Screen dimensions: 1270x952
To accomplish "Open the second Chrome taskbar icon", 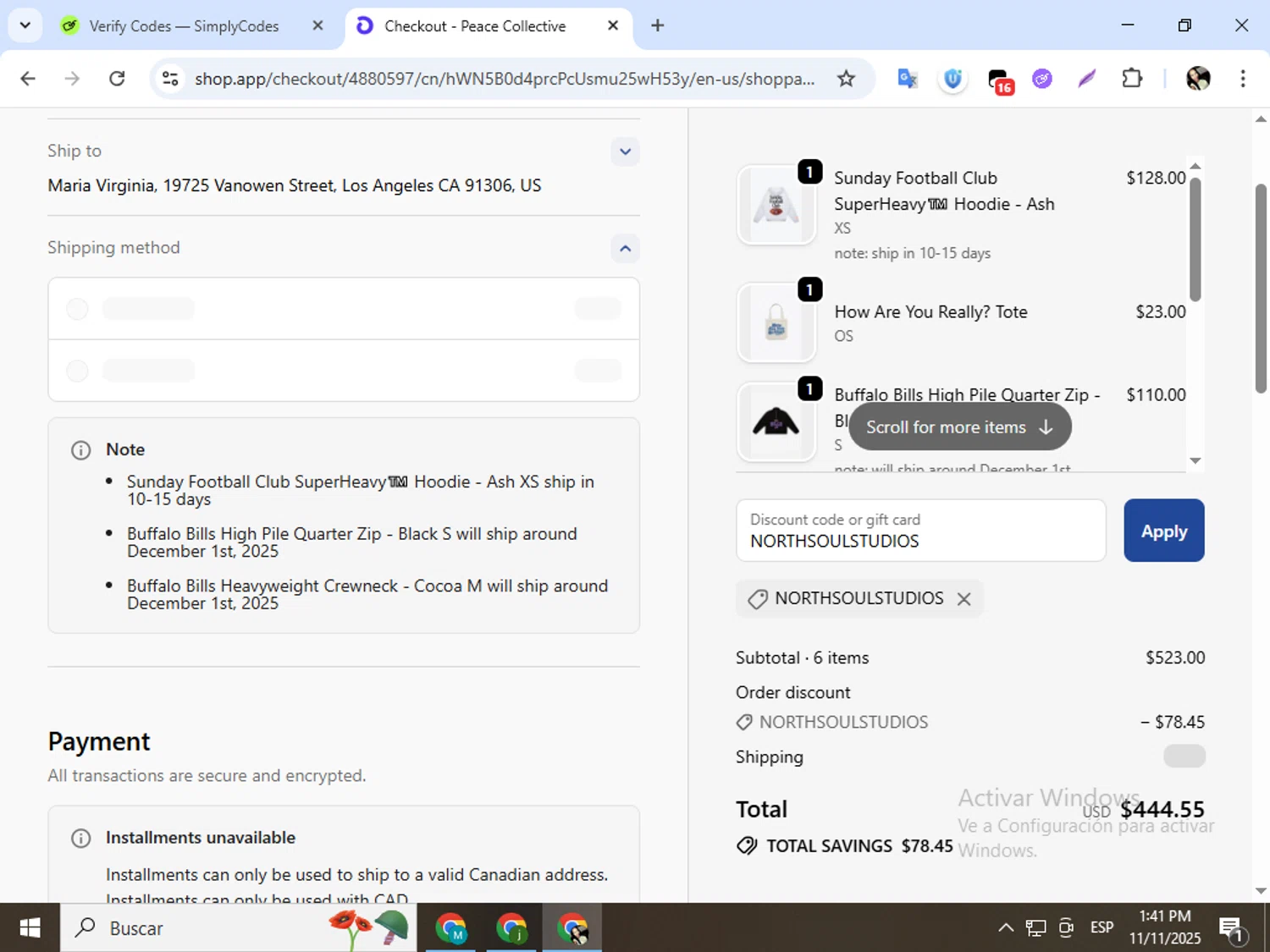I will [511, 928].
